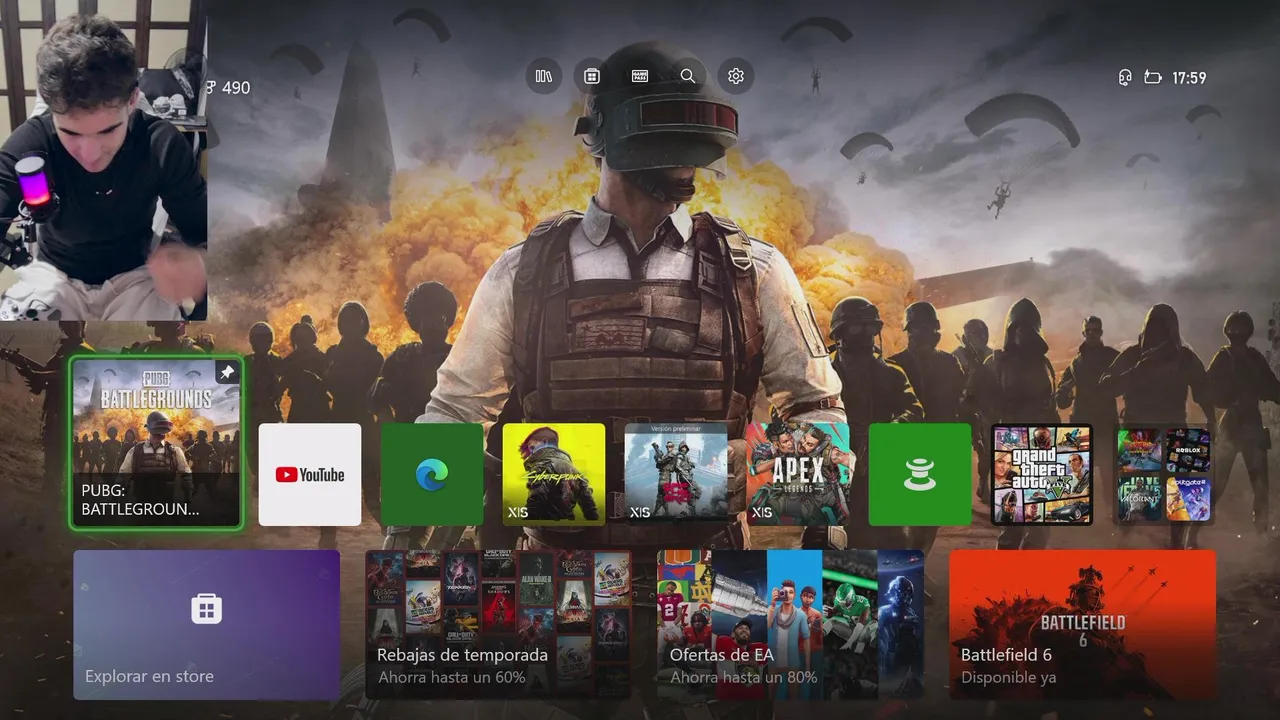Open the green joystick app tile
The height and width of the screenshot is (720, 1280).
tap(920, 474)
